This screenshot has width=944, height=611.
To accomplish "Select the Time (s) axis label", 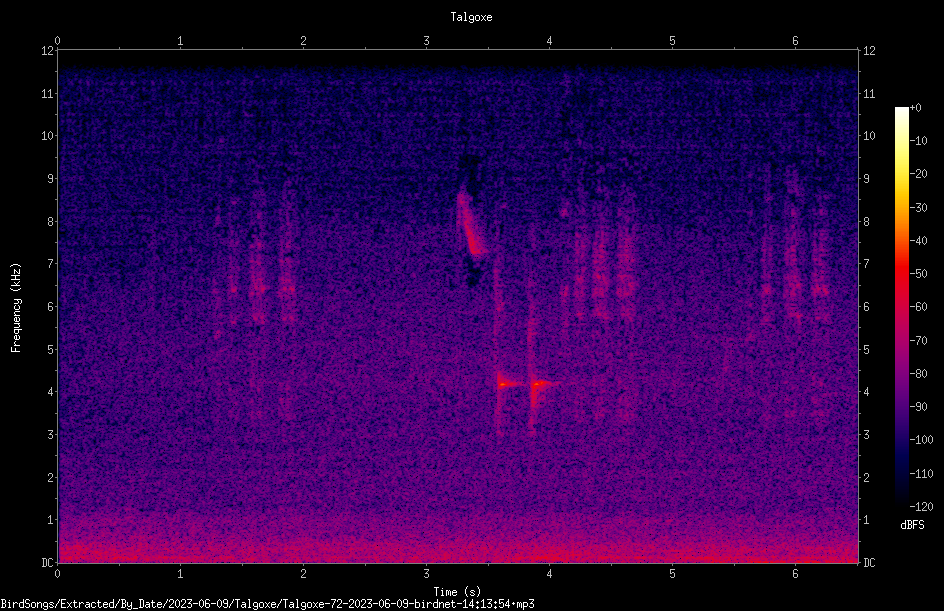I will [x=458, y=592].
